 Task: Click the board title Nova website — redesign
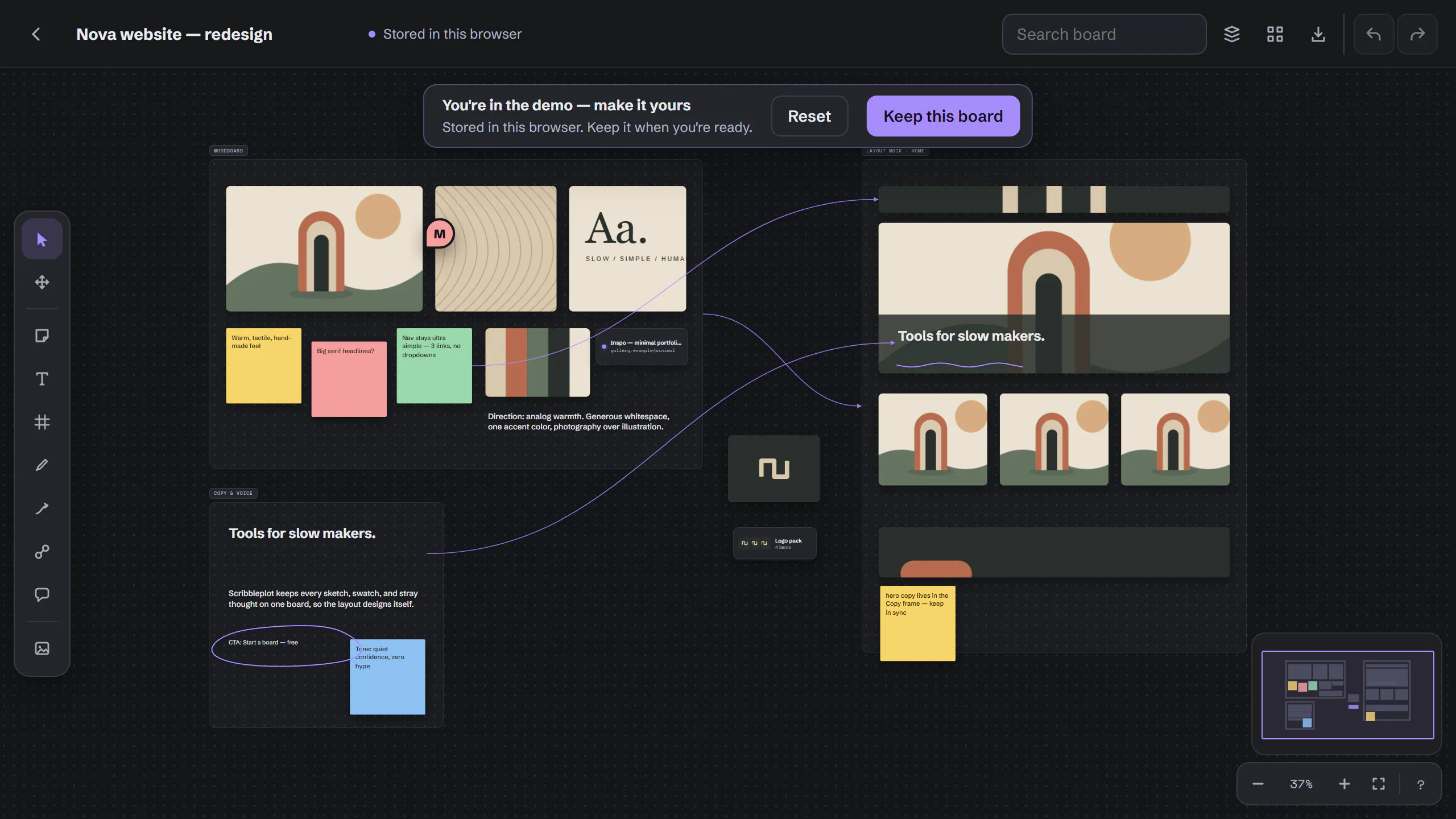pos(174,34)
